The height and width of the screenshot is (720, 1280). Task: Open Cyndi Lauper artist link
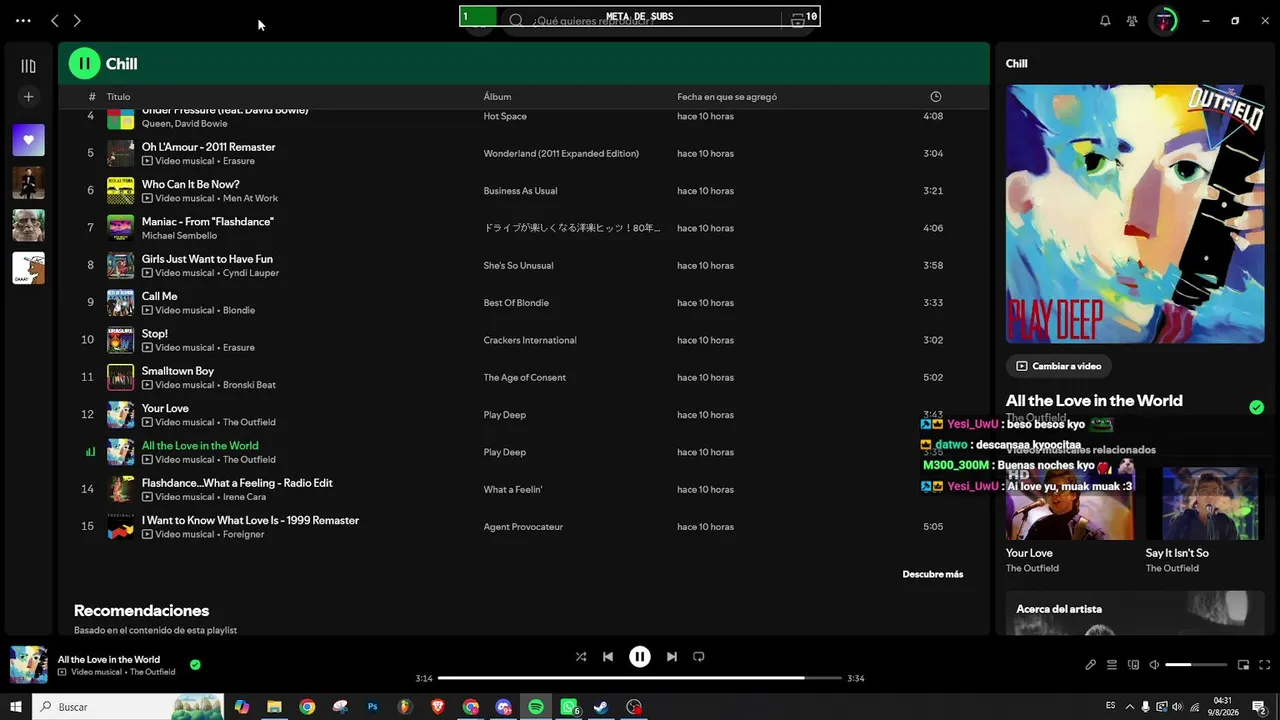coord(251,273)
